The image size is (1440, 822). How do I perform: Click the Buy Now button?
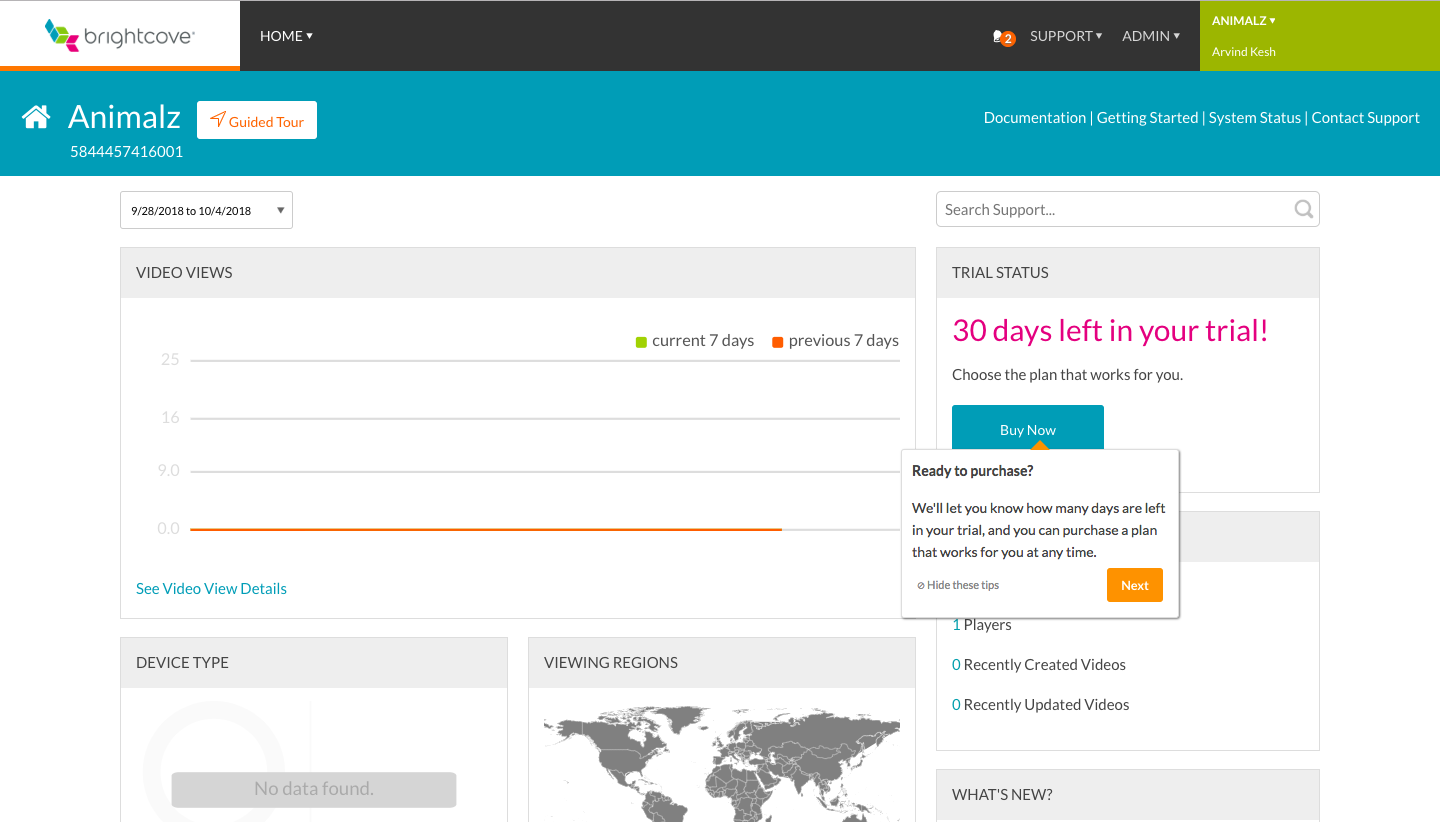(x=1028, y=429)
